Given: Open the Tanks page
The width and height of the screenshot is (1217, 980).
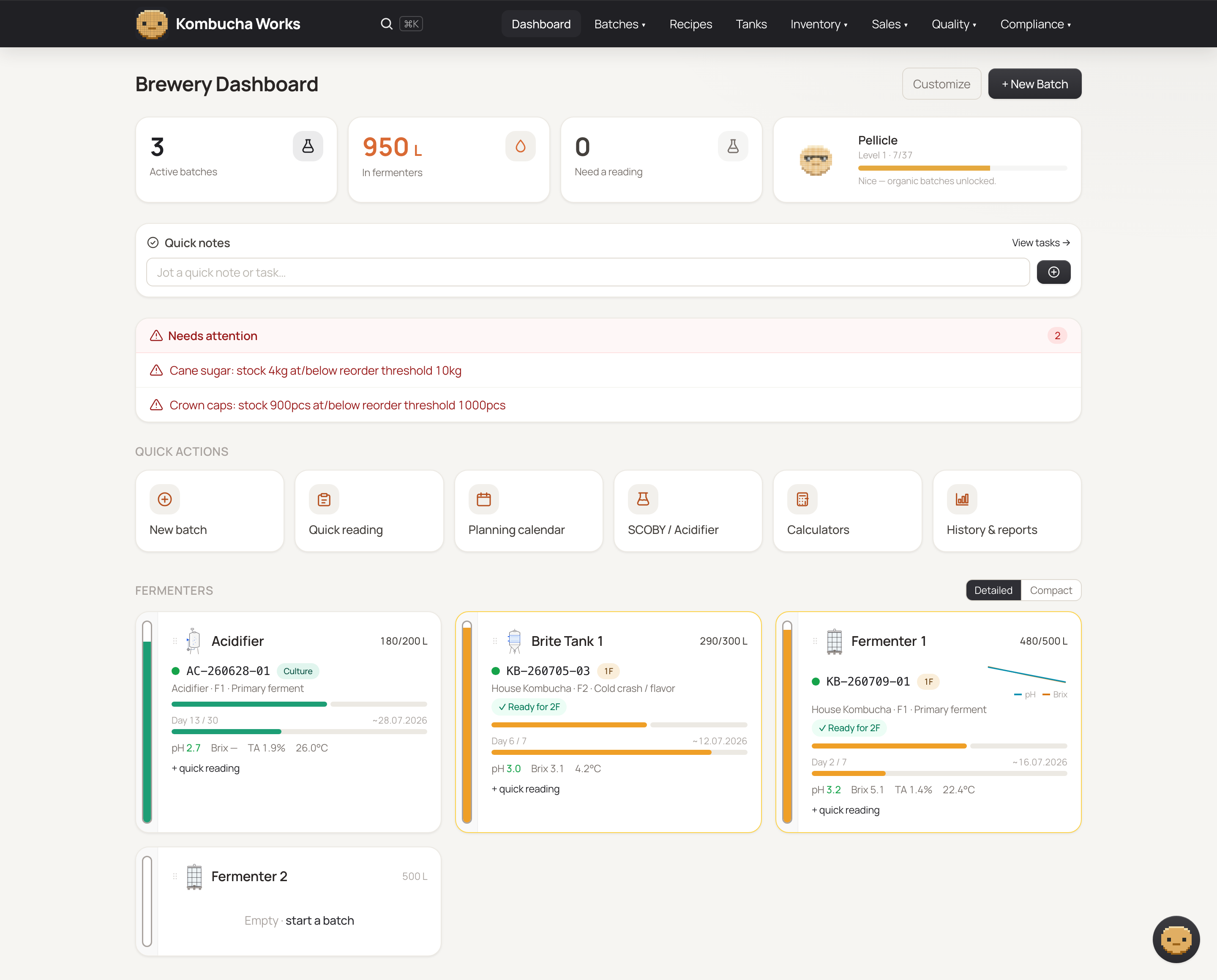Looking at the screenshot, I should (x=750, y=24).
